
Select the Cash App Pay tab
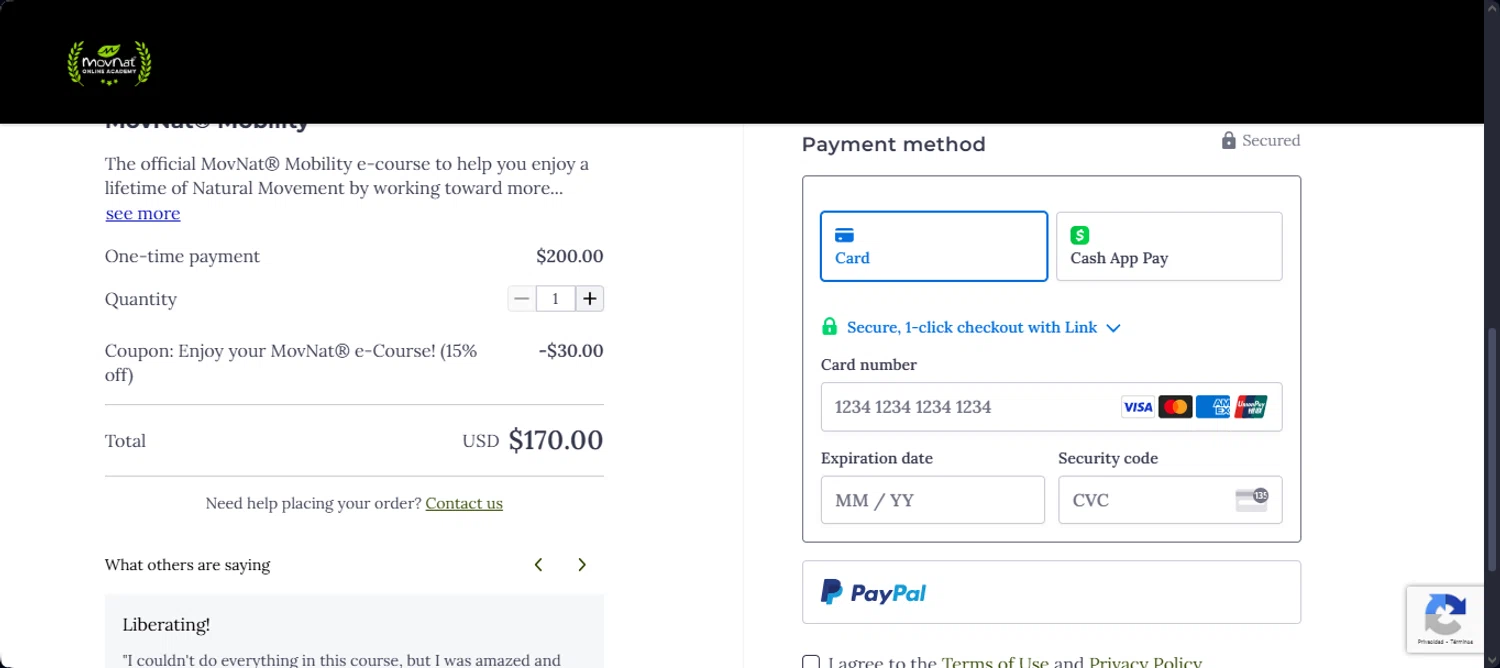click(x=1168, y=246)
